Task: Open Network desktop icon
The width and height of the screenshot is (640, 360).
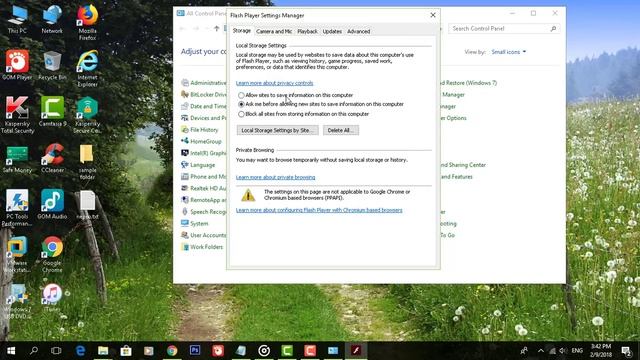Action: 52,20
